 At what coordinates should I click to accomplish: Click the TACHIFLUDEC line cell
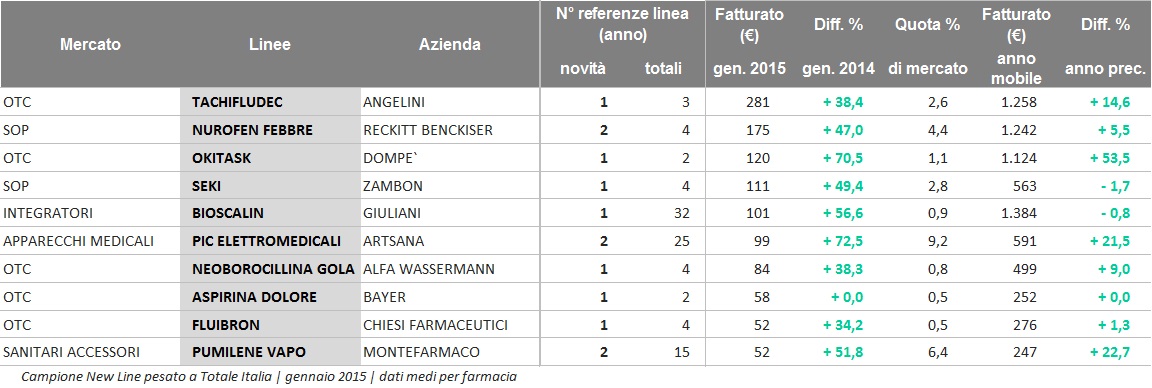point(270,103)
